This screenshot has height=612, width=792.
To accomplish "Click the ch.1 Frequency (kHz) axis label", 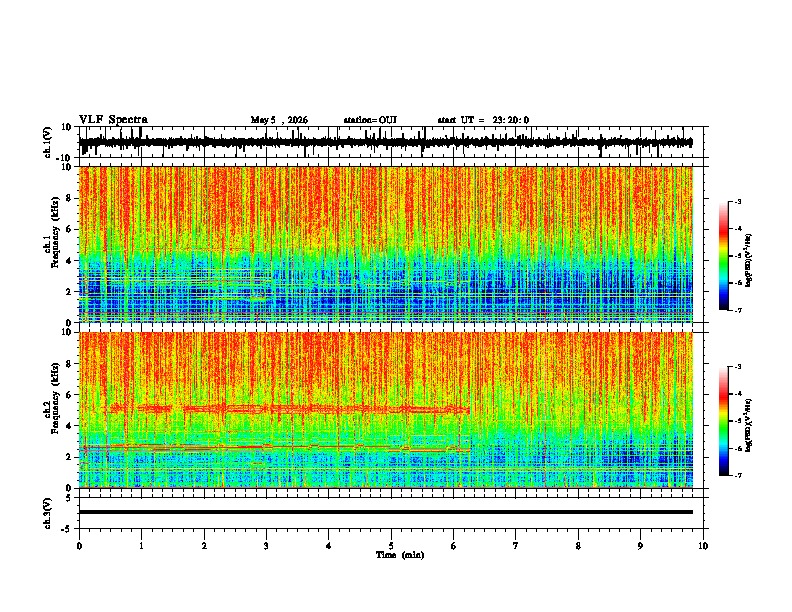I will (x=55, y=244).
